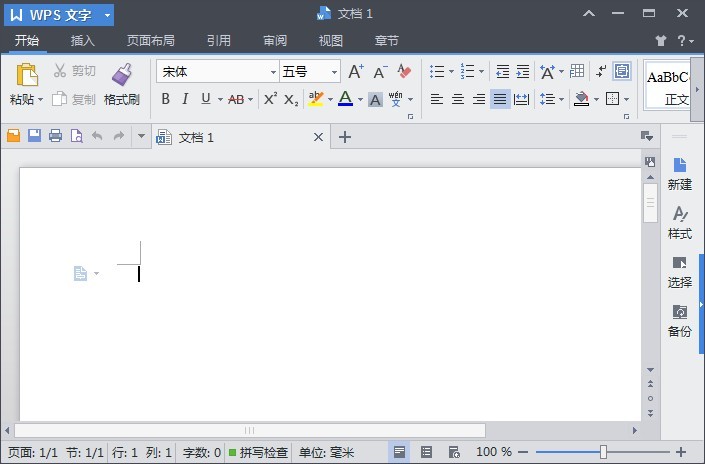The image size is (705, 464).
Task: Switch to the 页面布局 (Page Layout) tab
Action: pos(151,41)
